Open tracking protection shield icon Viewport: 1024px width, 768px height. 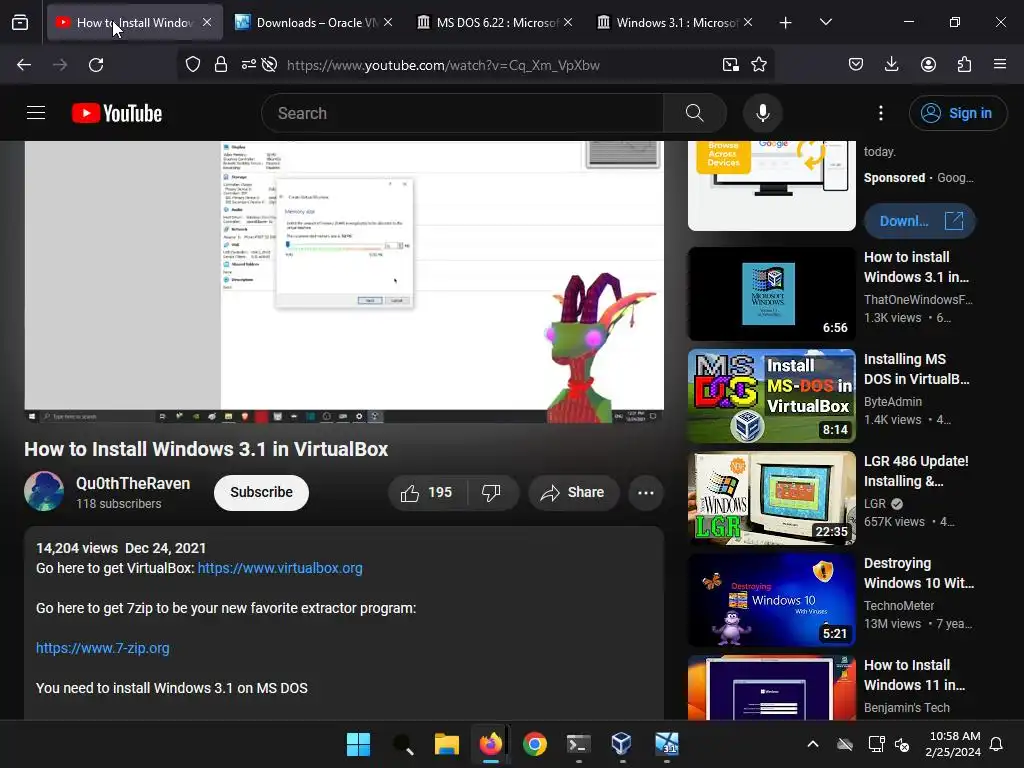coord(193,65)
